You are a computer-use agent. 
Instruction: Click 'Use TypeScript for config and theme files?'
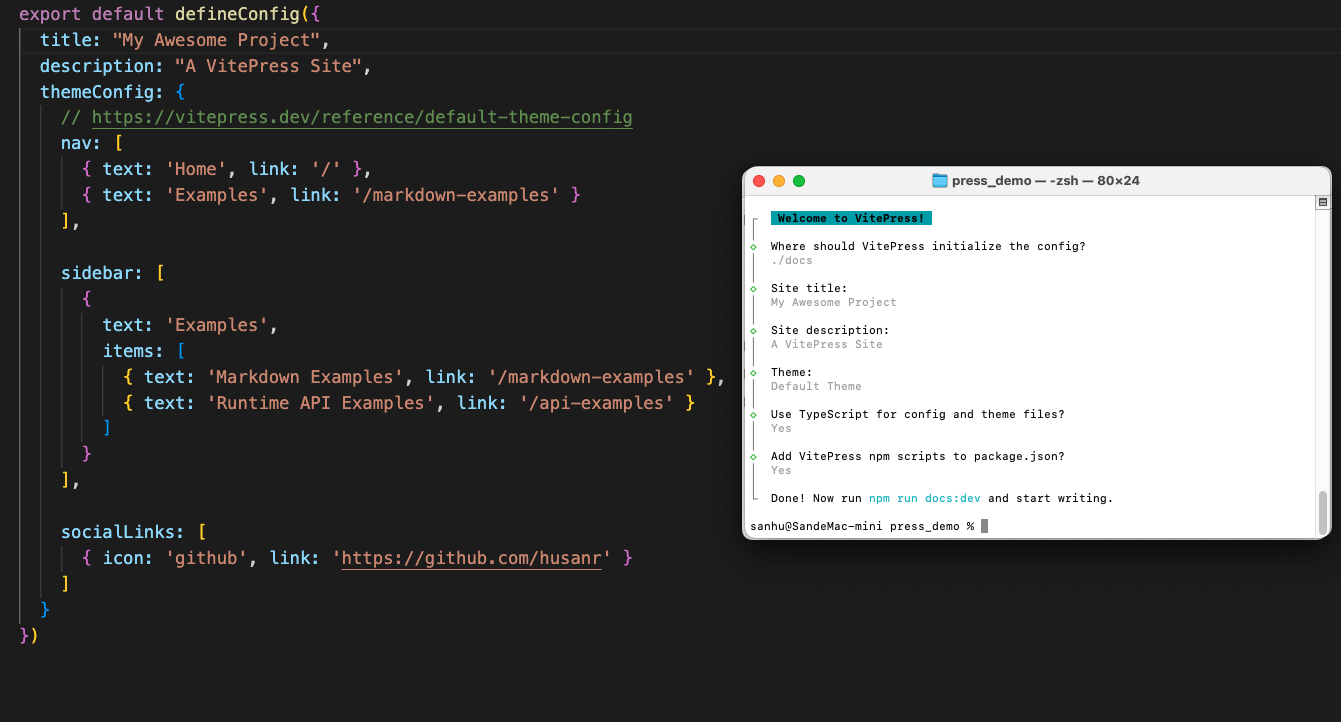point(918,414)
